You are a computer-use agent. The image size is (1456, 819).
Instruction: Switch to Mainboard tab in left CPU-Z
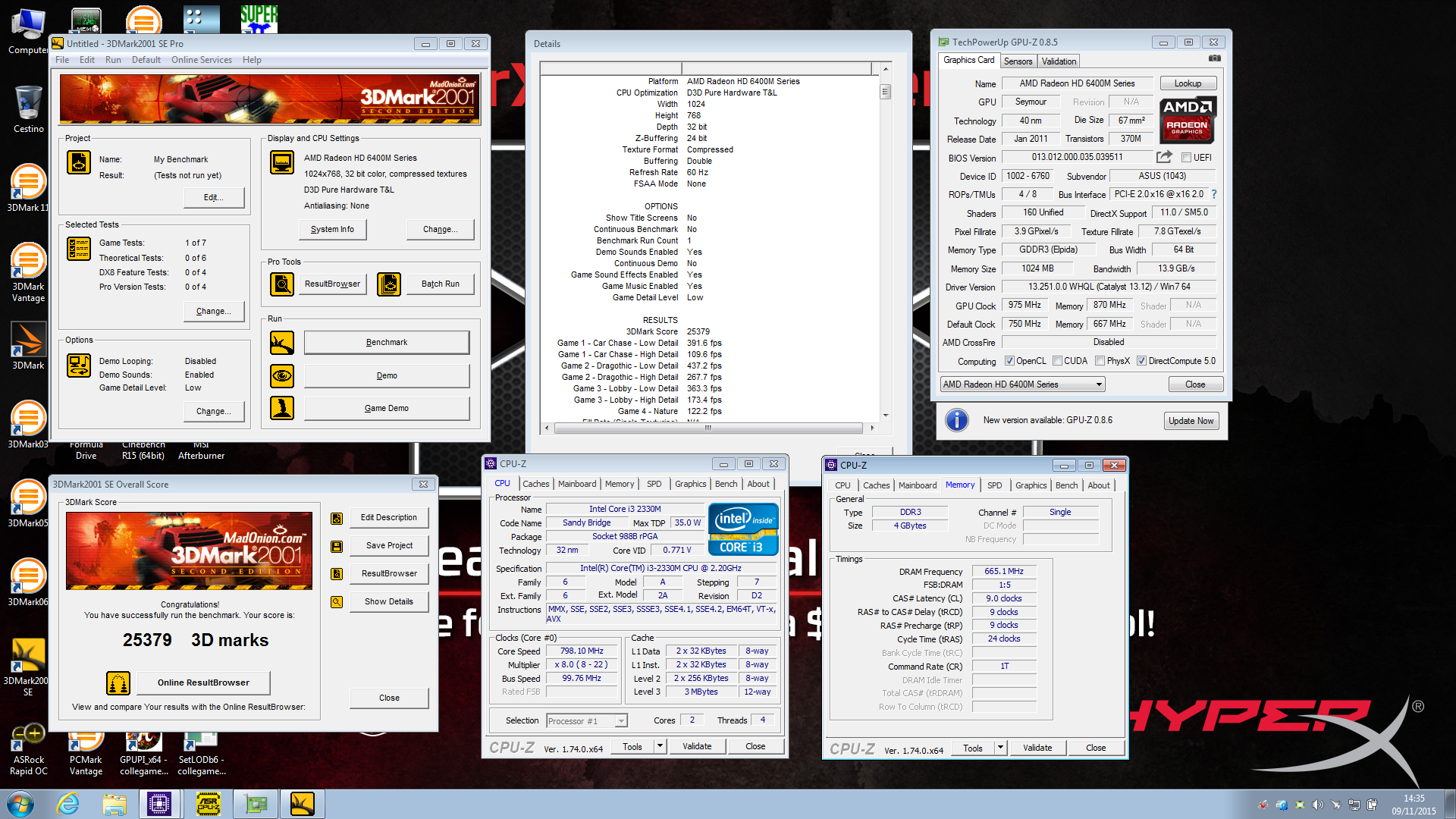pos(577,484)
